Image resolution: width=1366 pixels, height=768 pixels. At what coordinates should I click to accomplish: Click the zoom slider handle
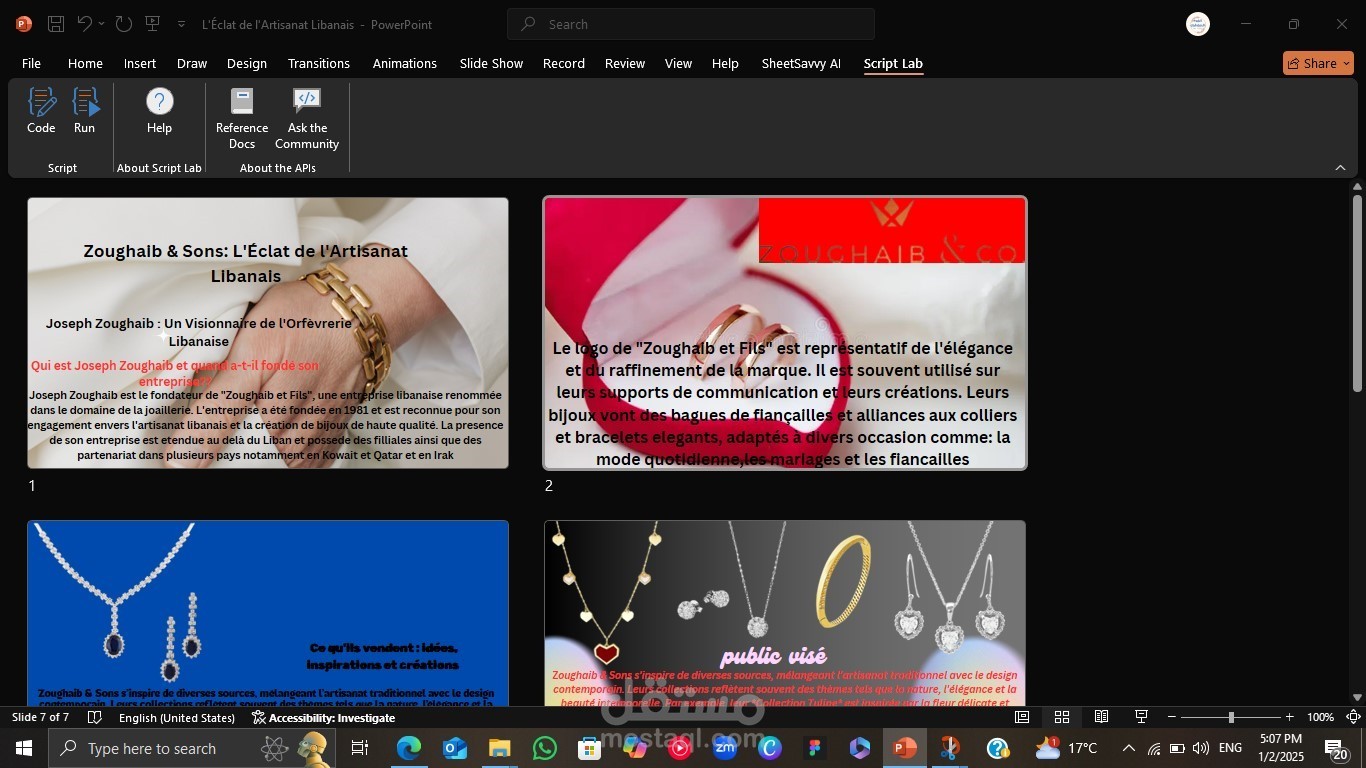1231,717
